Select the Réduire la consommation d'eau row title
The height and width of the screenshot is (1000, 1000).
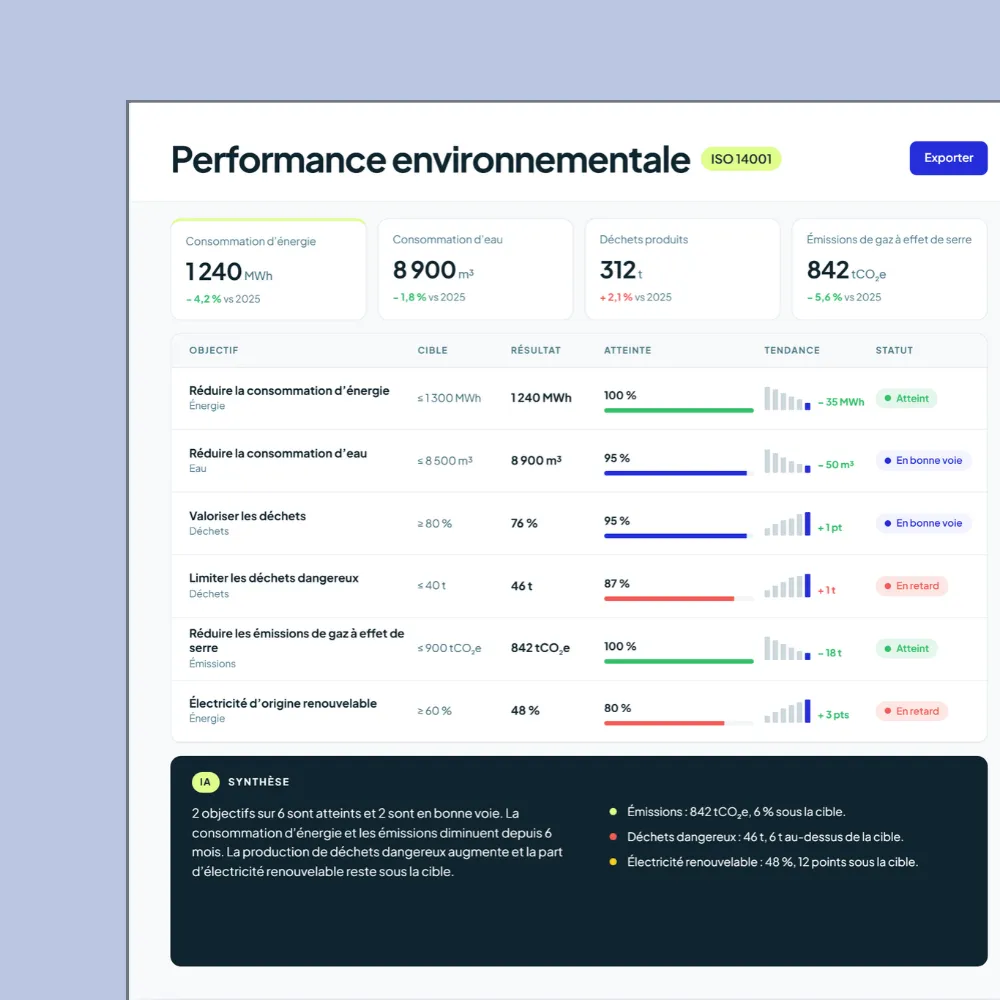point(278,453)
